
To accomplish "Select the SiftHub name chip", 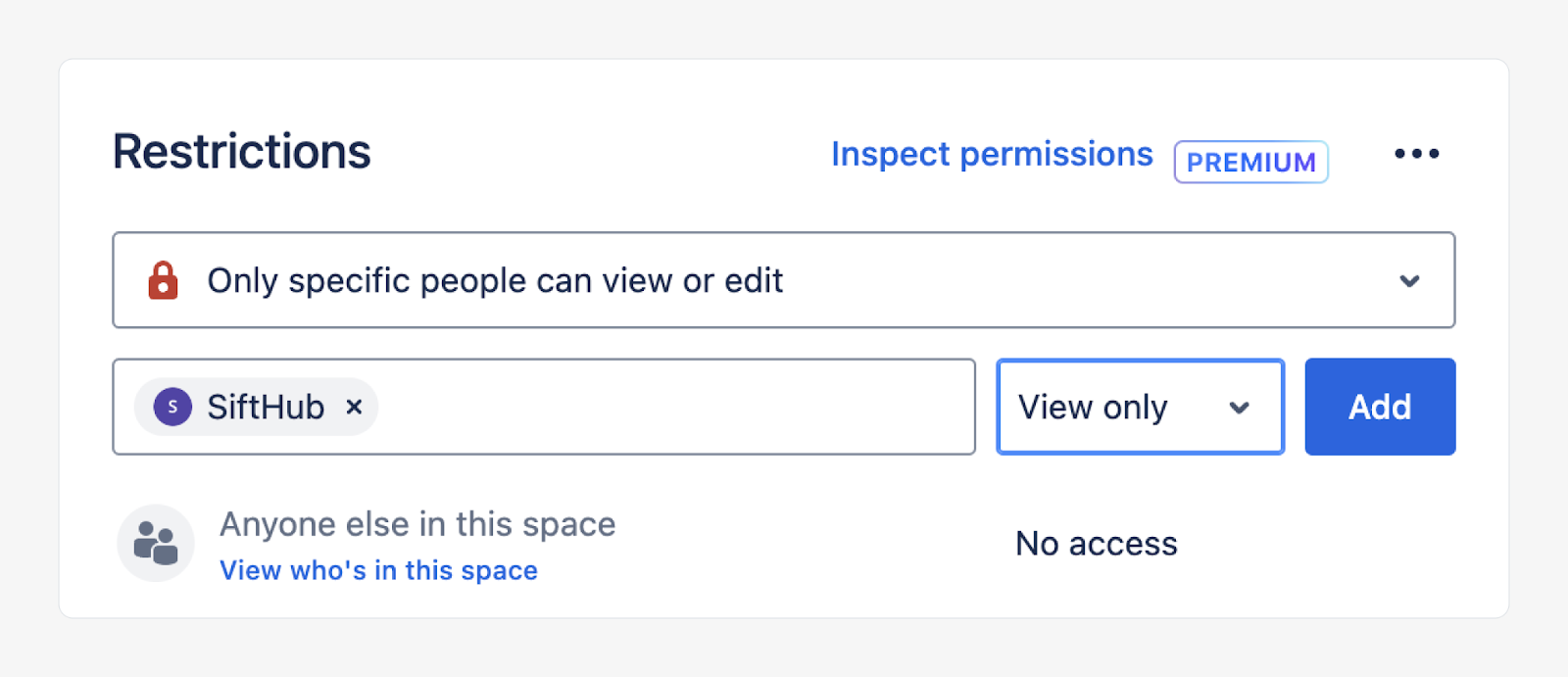I will pyautogui.click(x=266, y=407).
